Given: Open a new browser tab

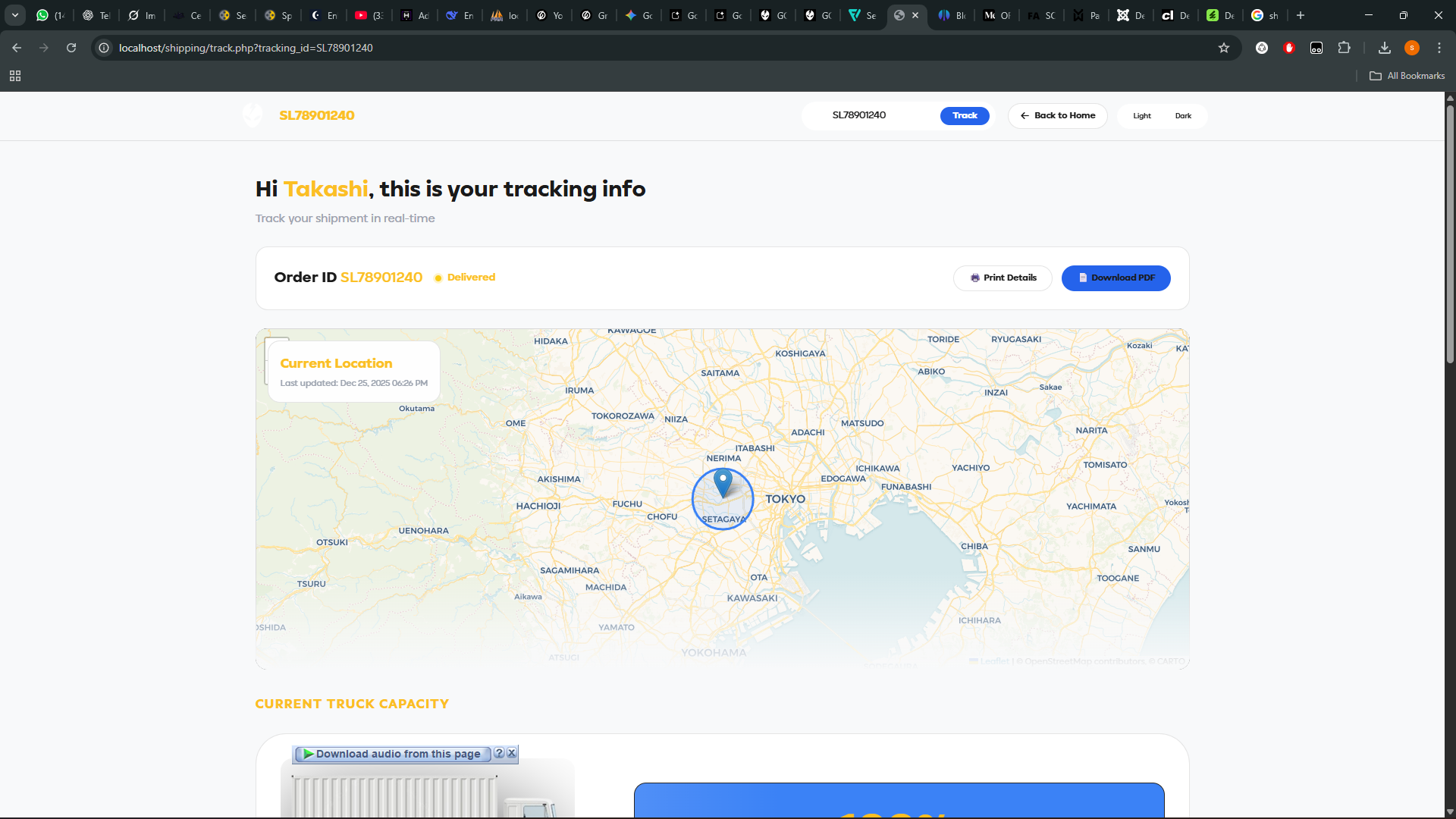Looking at the screenshot, I should pos(1301,15).
